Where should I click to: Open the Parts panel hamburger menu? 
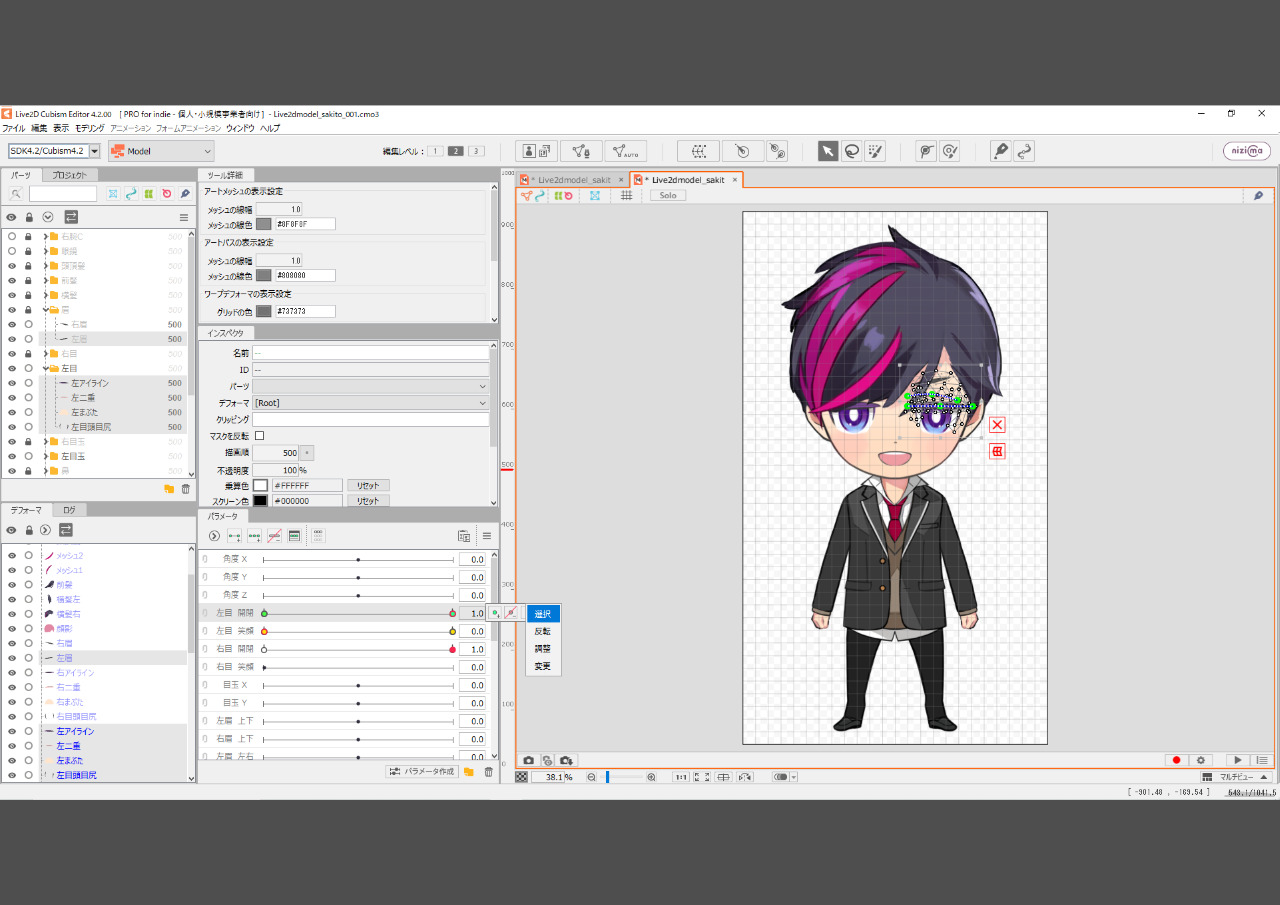pyautogui.click(x=184, y=217)
